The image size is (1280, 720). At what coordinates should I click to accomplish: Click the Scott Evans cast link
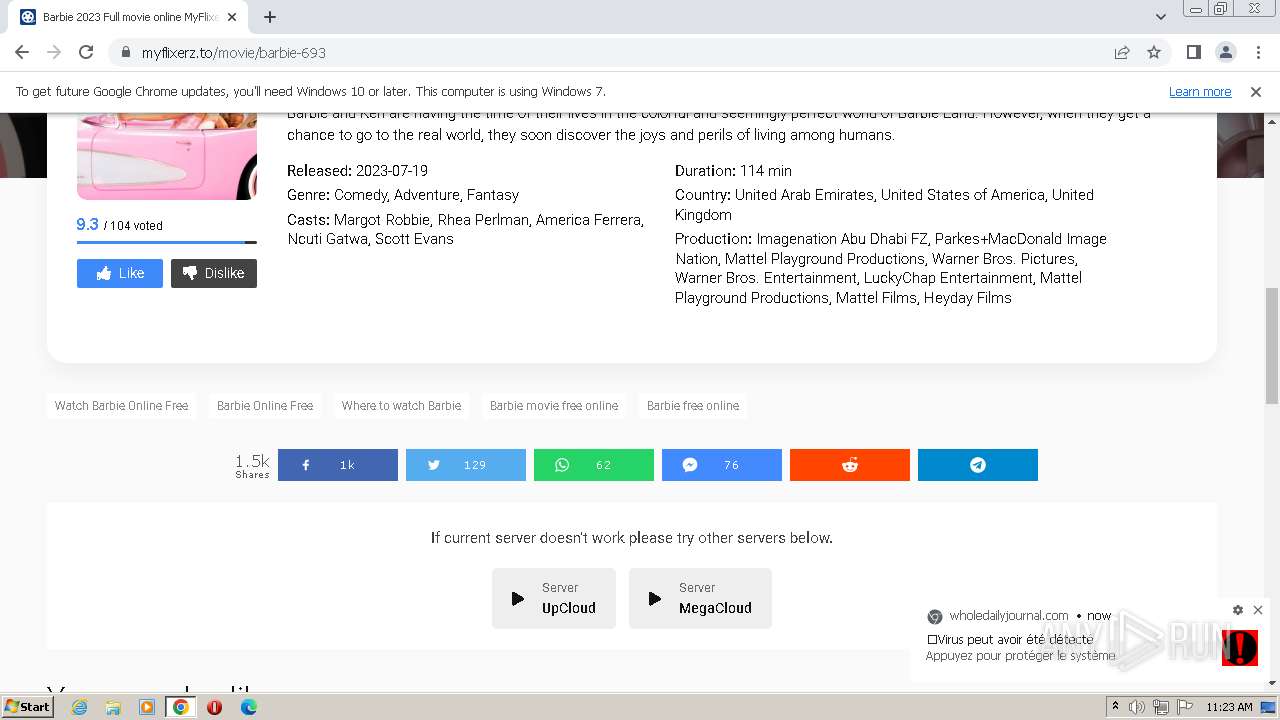pos(414,239)
